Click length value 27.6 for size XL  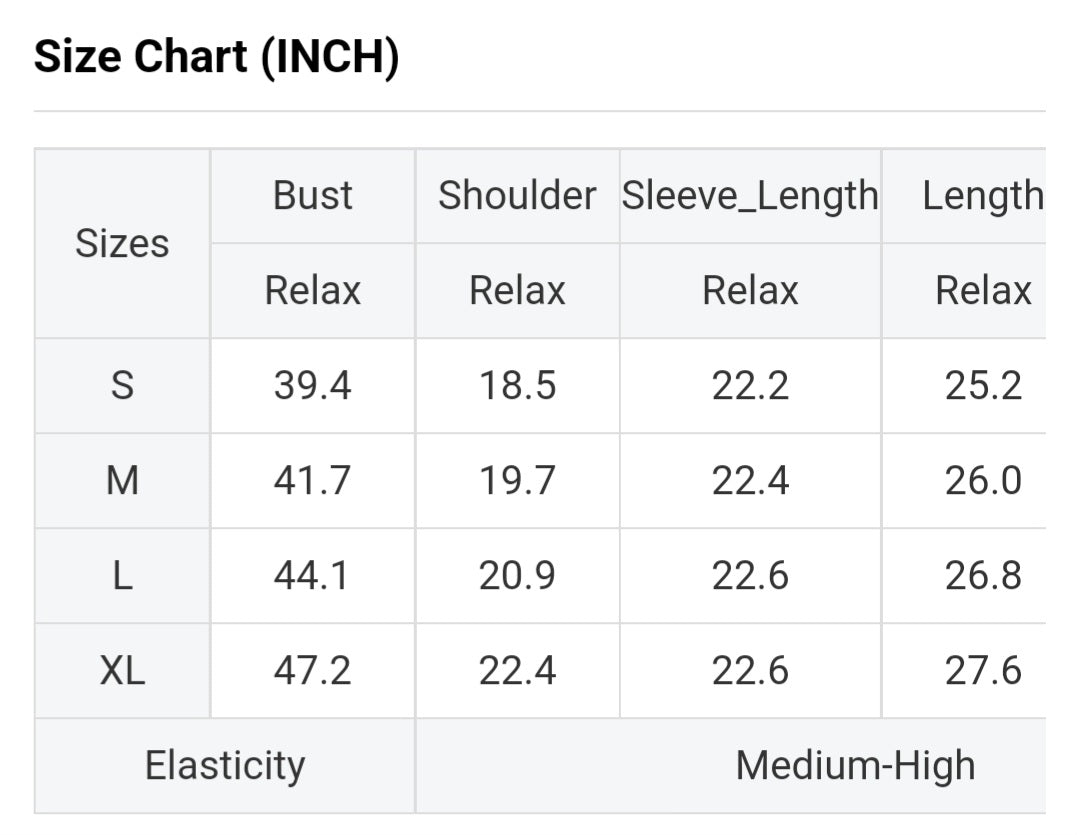pyautogui.click(x=983, y=671)
